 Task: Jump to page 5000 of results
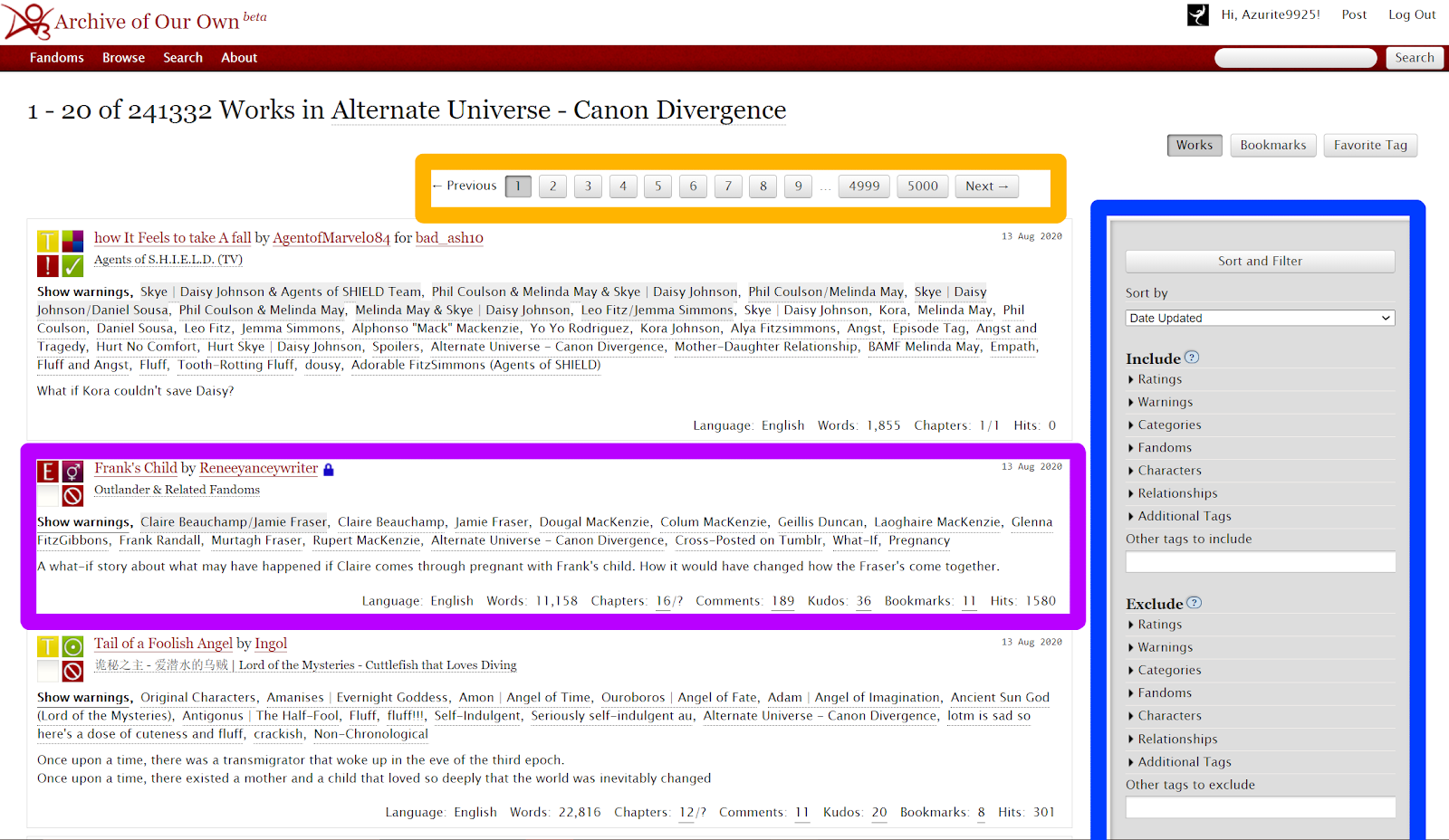(x=923, y=186)
